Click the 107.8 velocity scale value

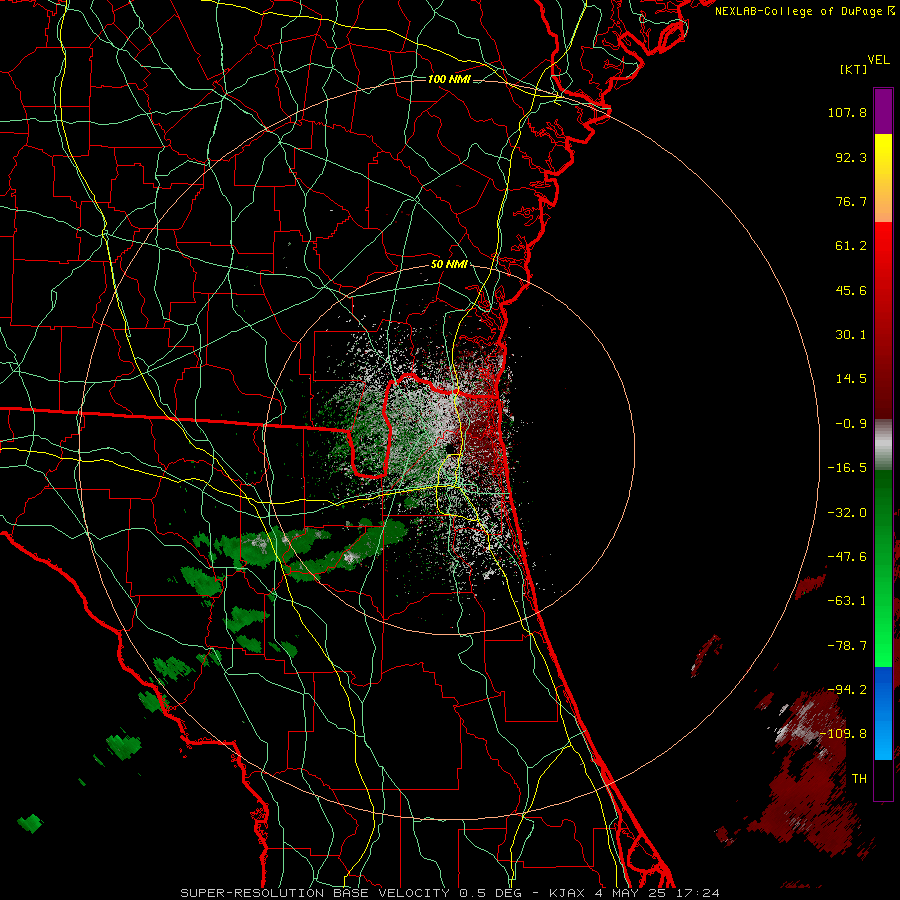pos(847,112)
